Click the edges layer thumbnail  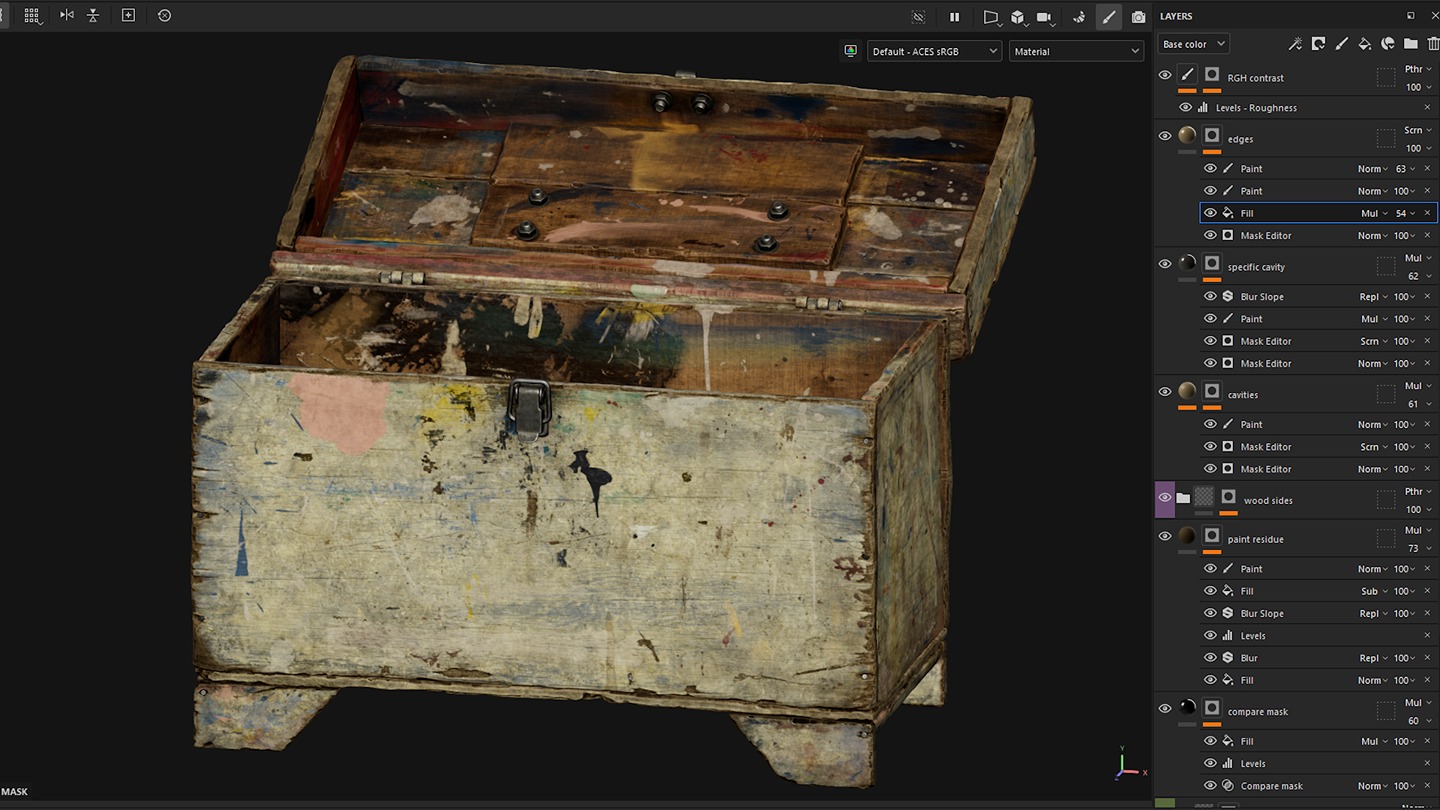point(1187,136)
